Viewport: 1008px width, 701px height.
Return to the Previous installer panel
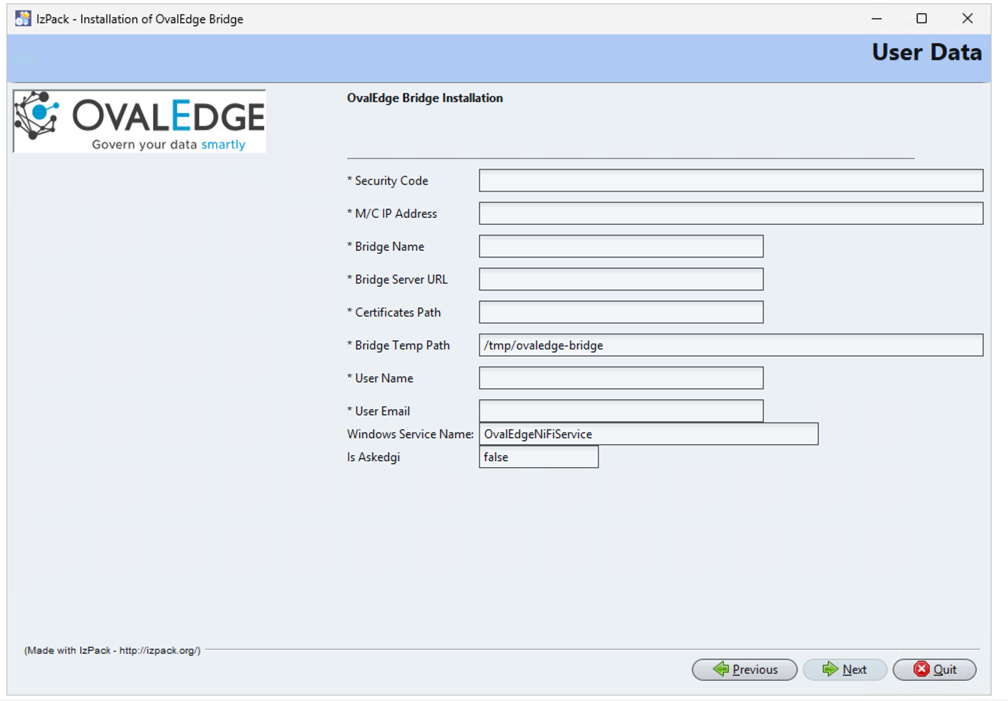(744, 669)
